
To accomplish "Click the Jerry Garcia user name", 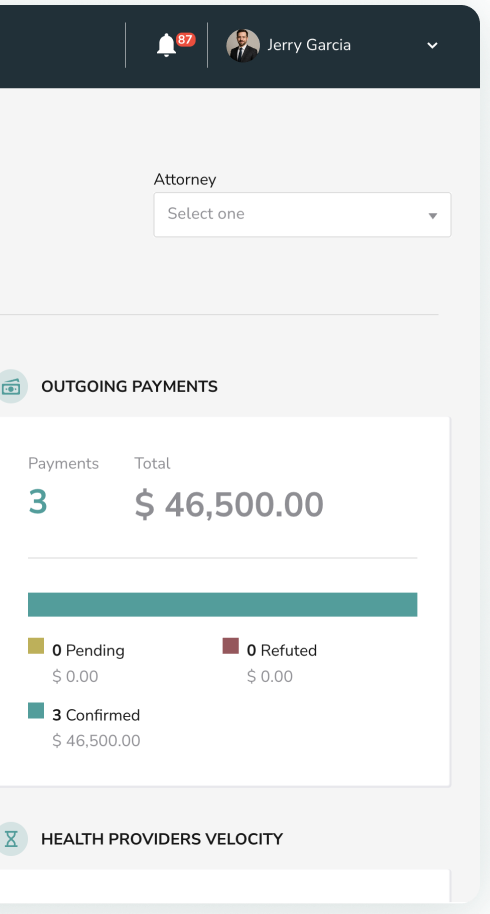I will tap(309, 45).
